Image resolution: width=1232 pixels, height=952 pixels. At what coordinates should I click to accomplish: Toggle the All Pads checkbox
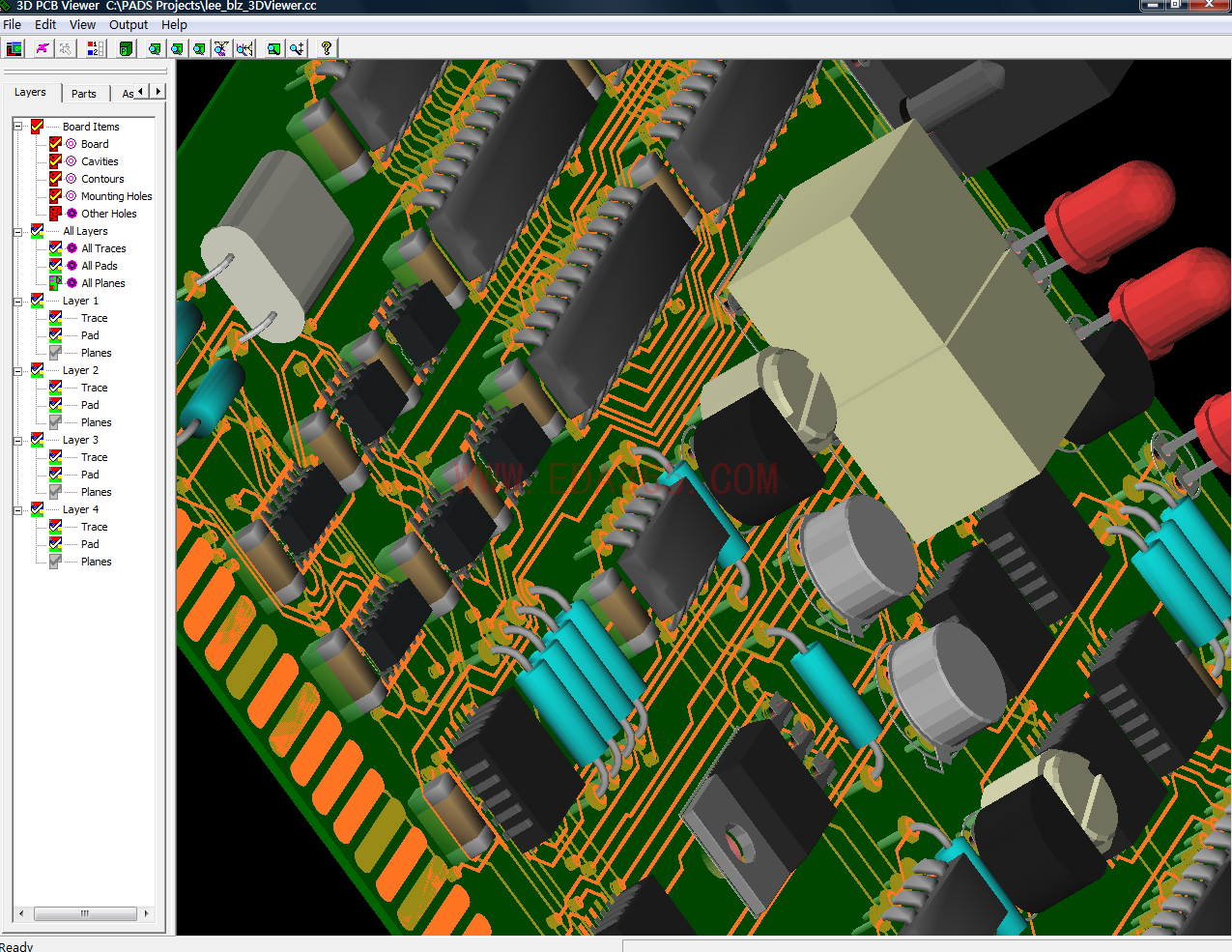[x=55, y=266]
